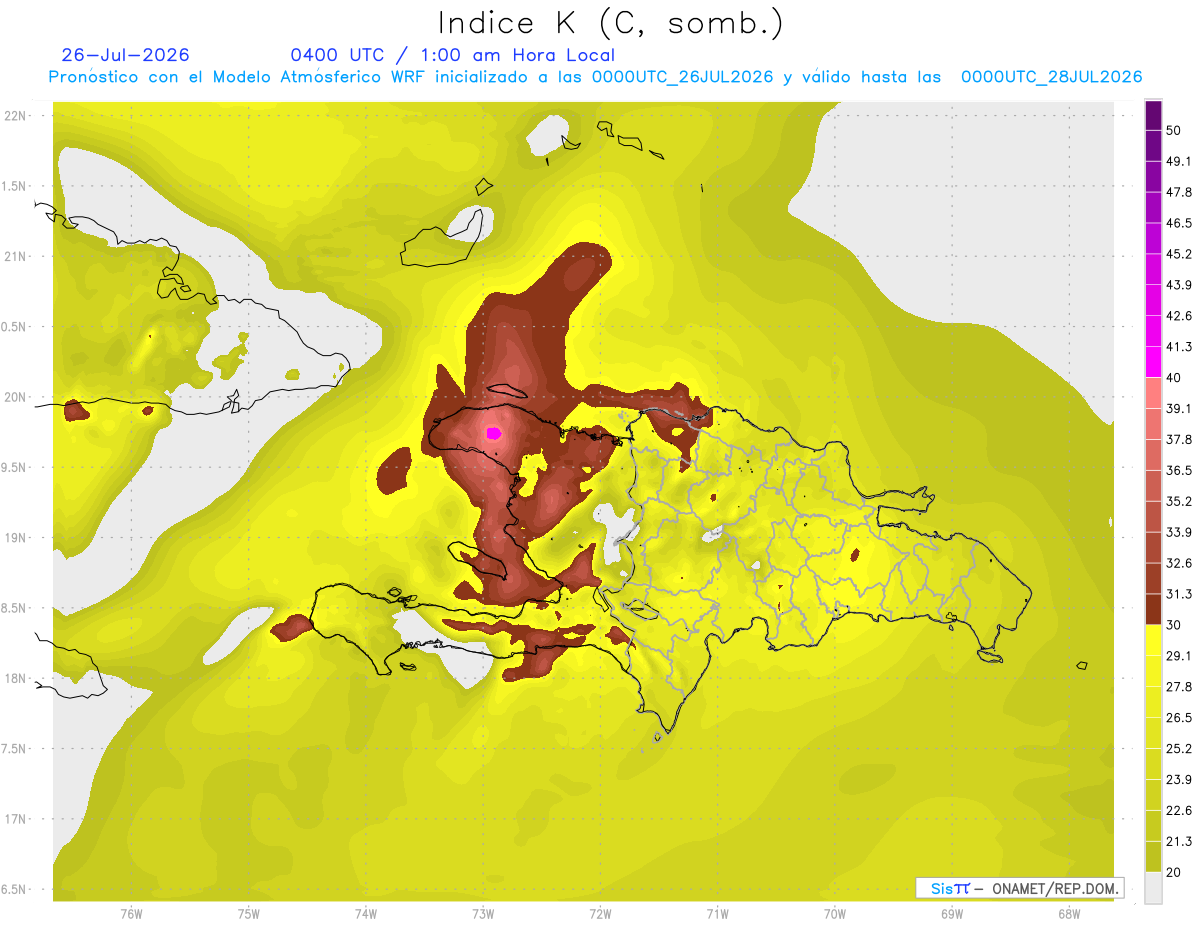Click the '68W' longitude label

[1069, 913]
